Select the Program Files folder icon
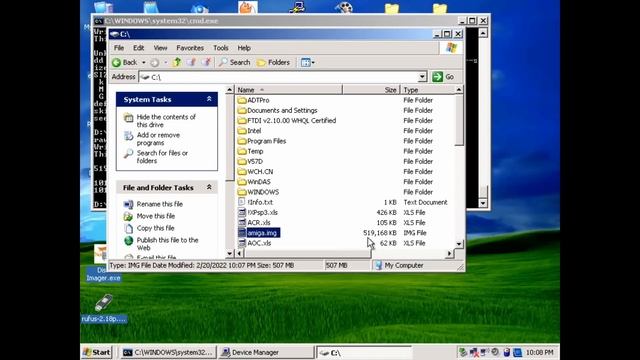The image size is (640, 360). [x=242, y=141]
